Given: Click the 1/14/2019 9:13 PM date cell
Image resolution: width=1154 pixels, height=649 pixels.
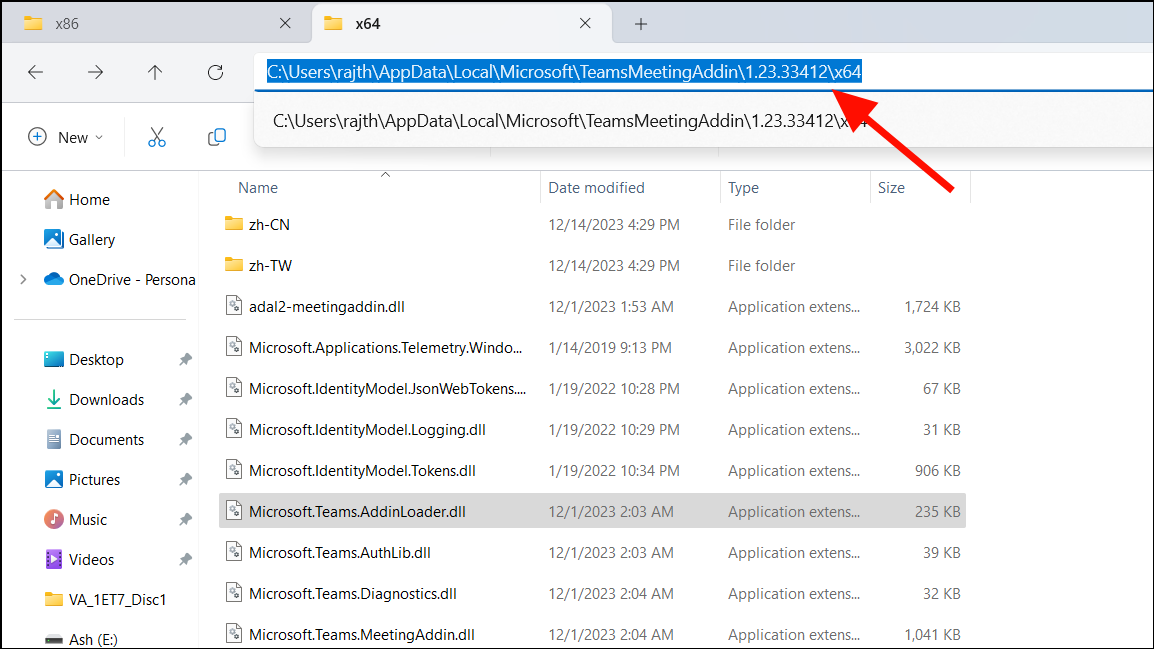Looking at the screenshot, I should [x=610, y=347].
